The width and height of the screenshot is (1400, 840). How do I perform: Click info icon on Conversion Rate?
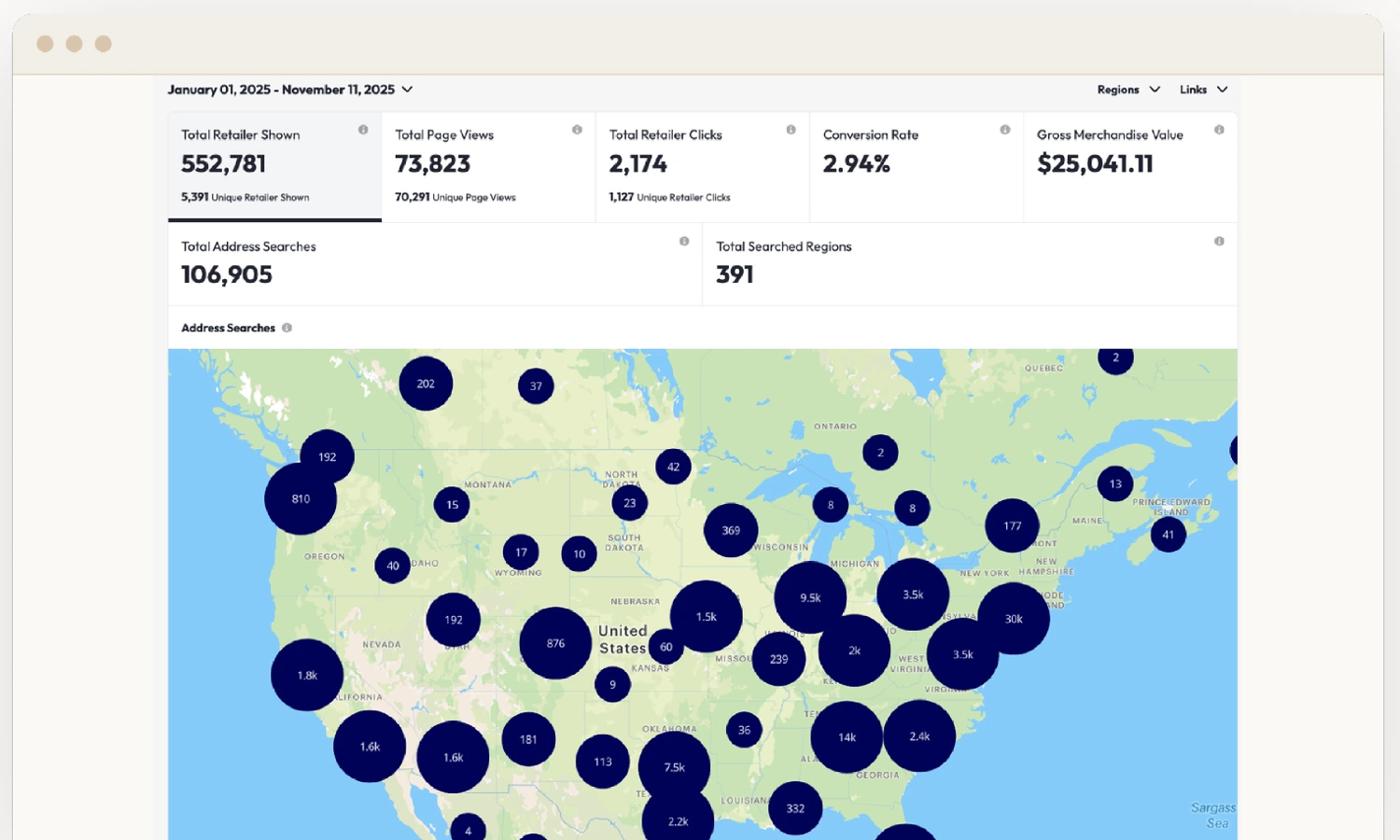tap(1005, 130)
